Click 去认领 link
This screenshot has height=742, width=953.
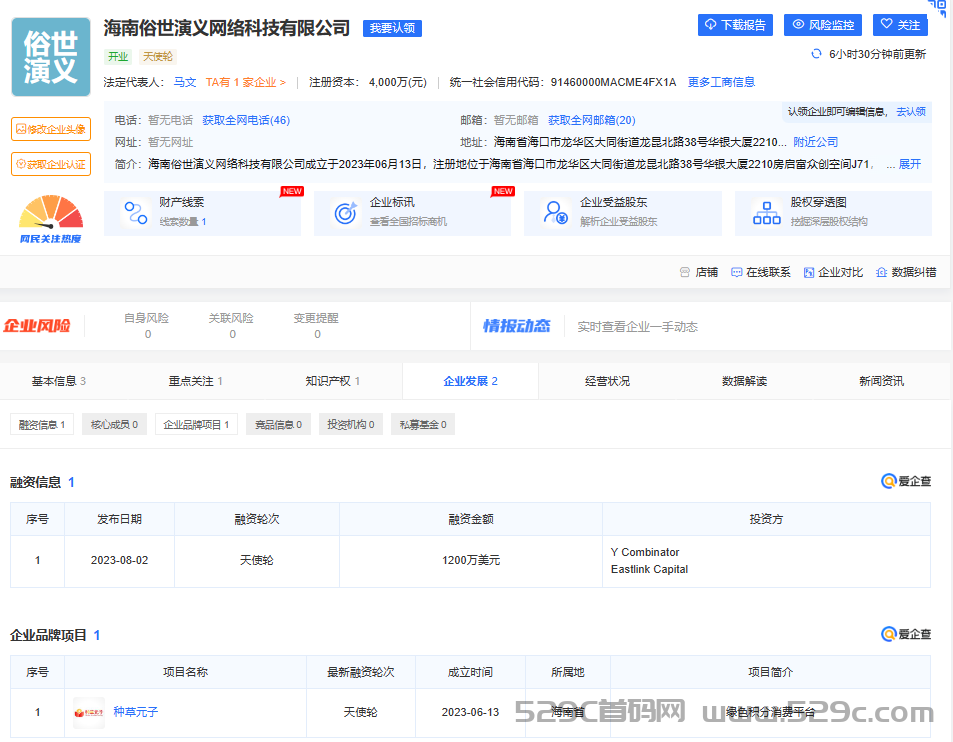[x=911, y=112]
